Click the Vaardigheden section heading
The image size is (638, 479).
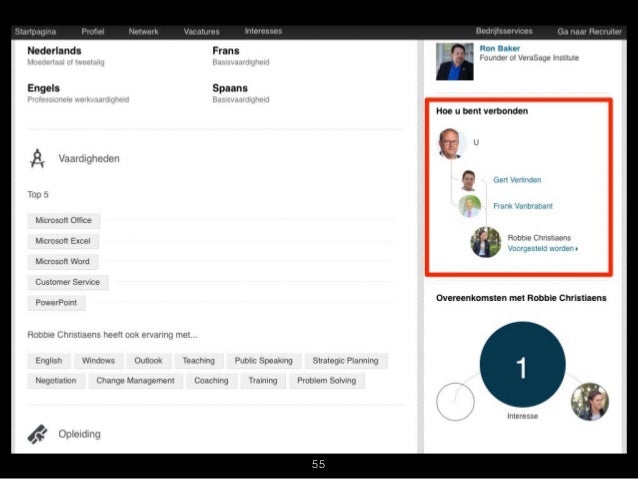(89, 159)
